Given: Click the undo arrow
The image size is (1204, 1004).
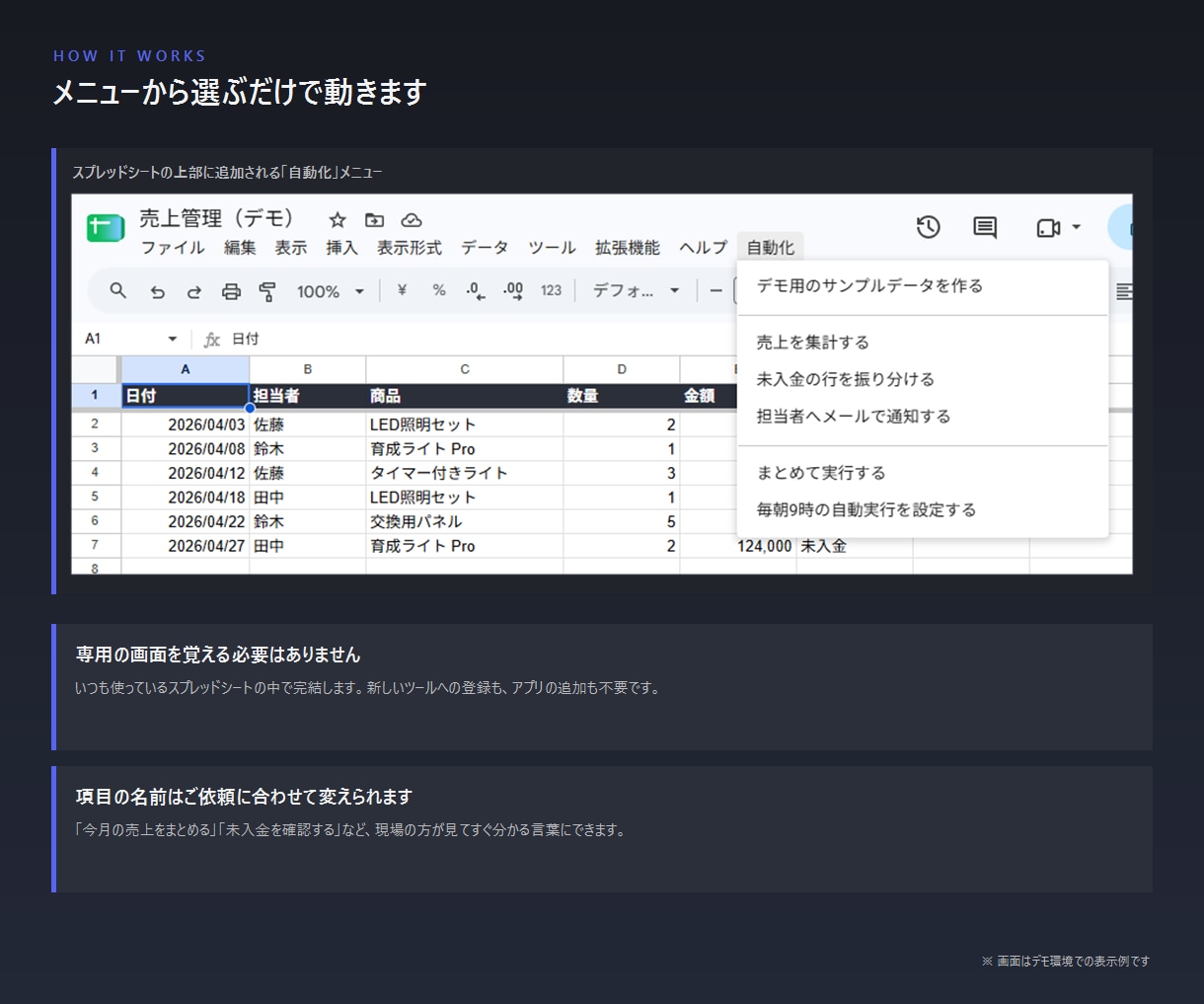Looking at the screenshot, I should tap(157, 291).
